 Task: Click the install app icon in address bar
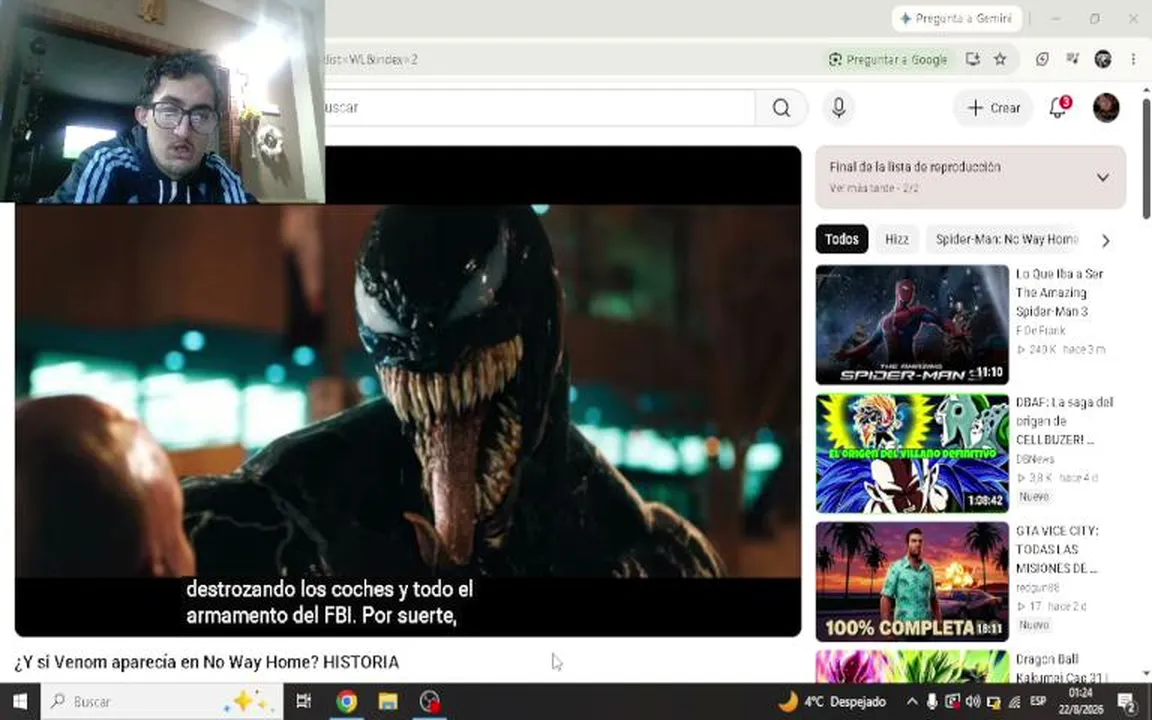tap(973, 60)
